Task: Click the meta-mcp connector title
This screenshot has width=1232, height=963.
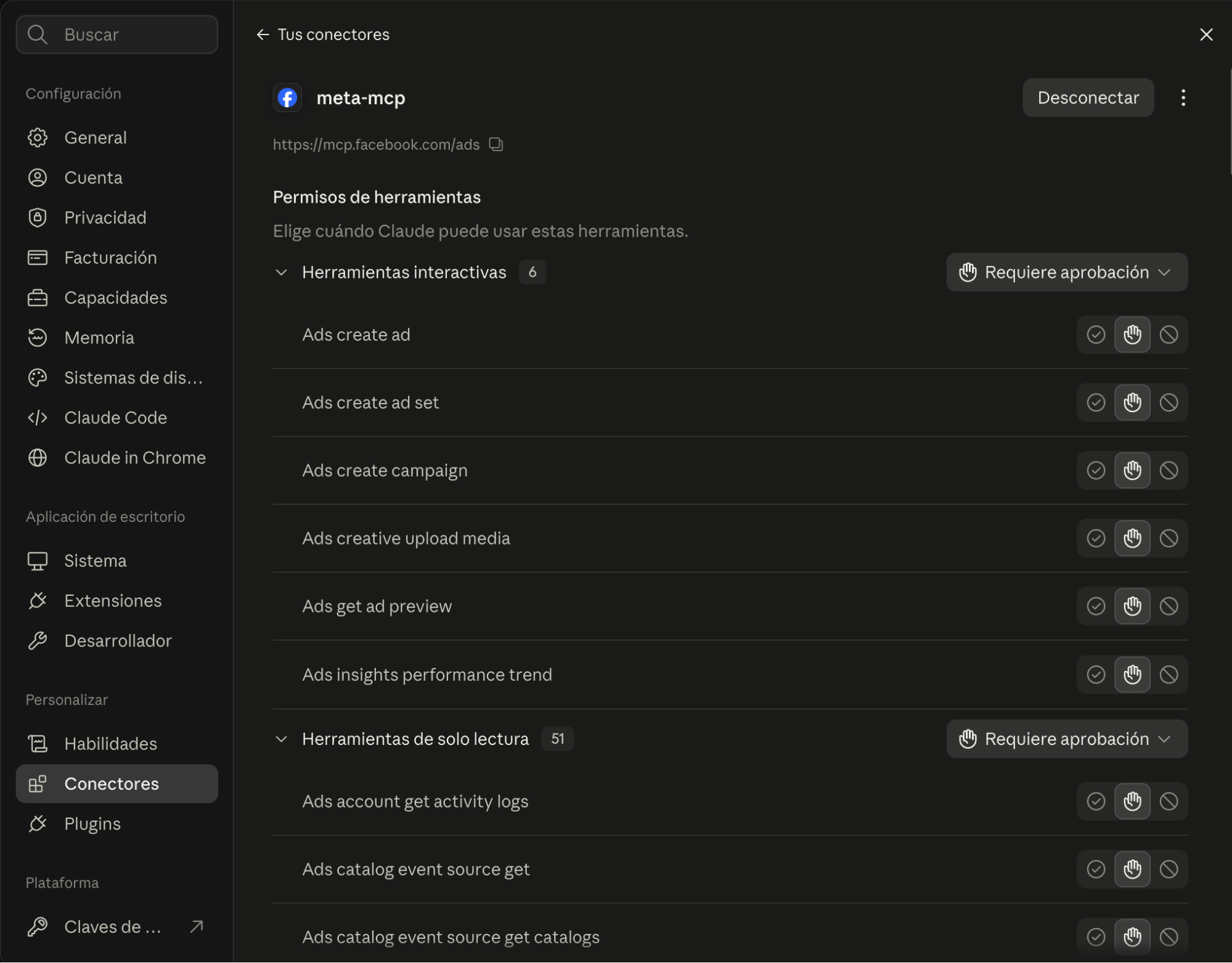Action: (361, 97)
